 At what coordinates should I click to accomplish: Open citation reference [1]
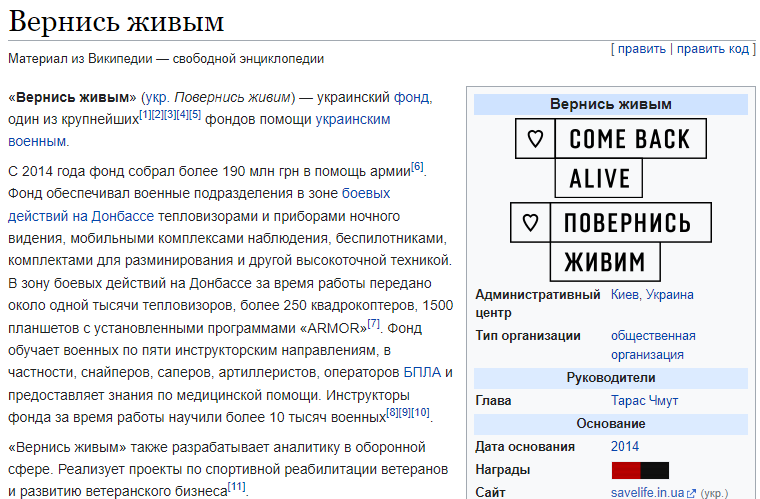[145, 114]
